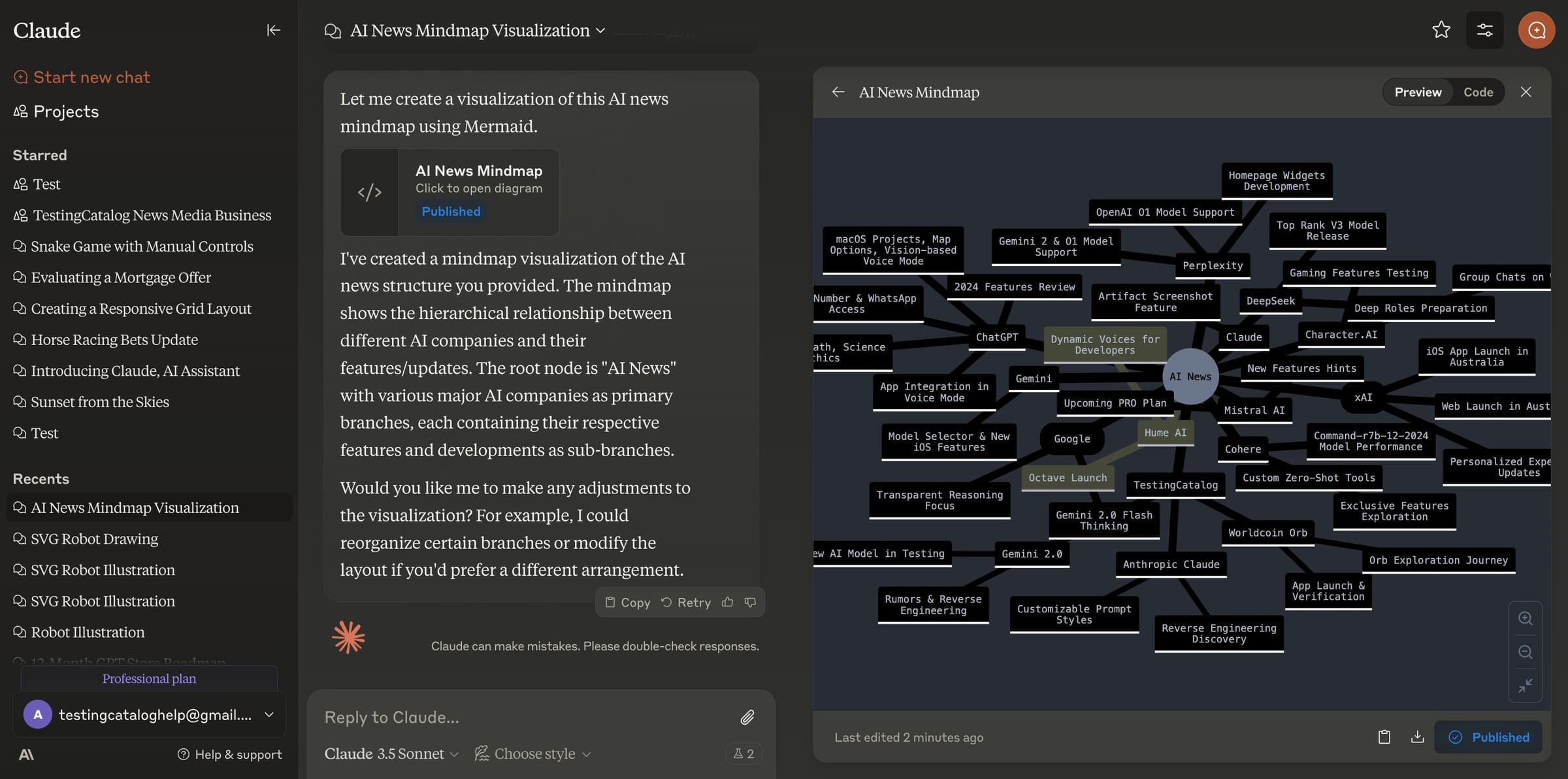This screenshot has width=1568, height=779.
Task: Give a thumbs up to Claude's response
Action: click(x=727, y=602)
